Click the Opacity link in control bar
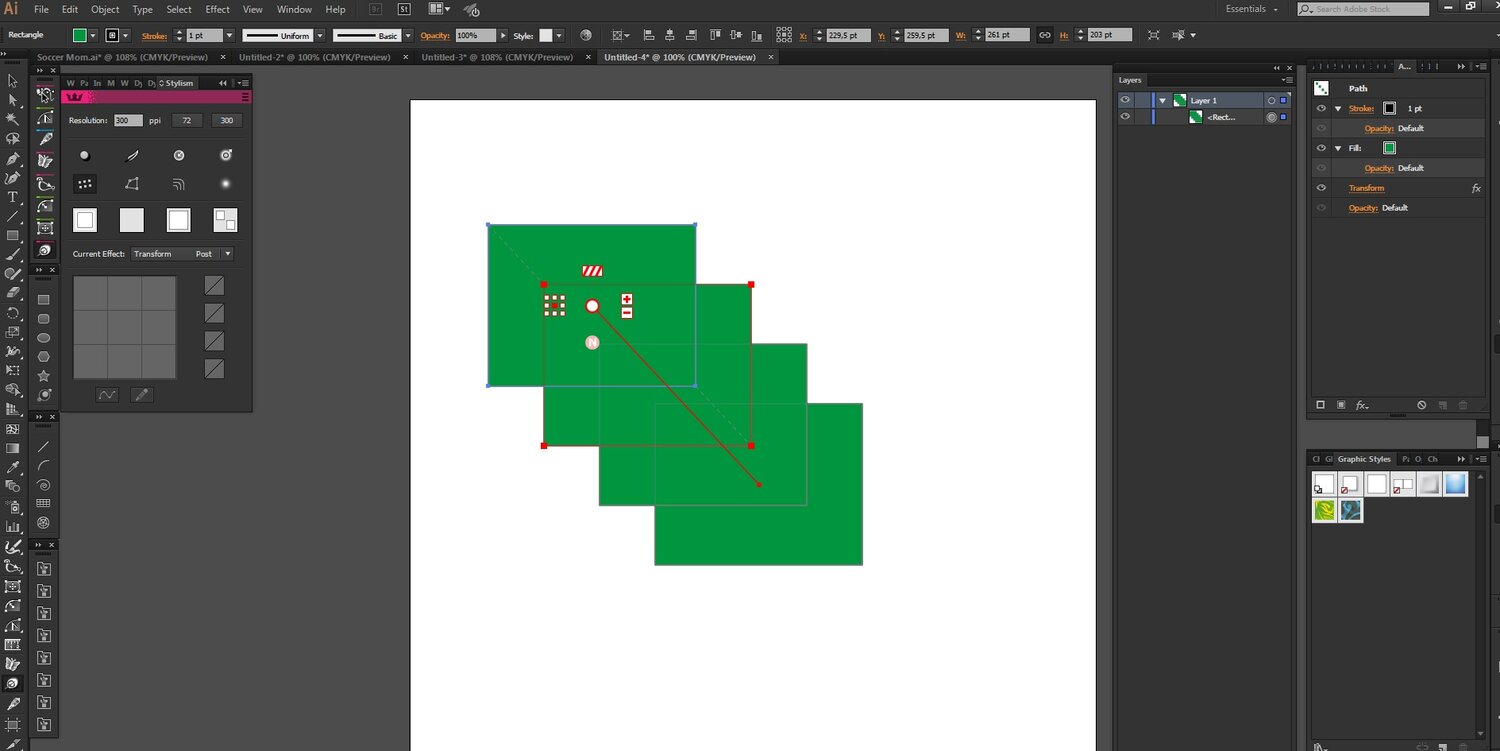Image resolution: width=1500 pixels, height=751 pixels. [x=435, y=35]
